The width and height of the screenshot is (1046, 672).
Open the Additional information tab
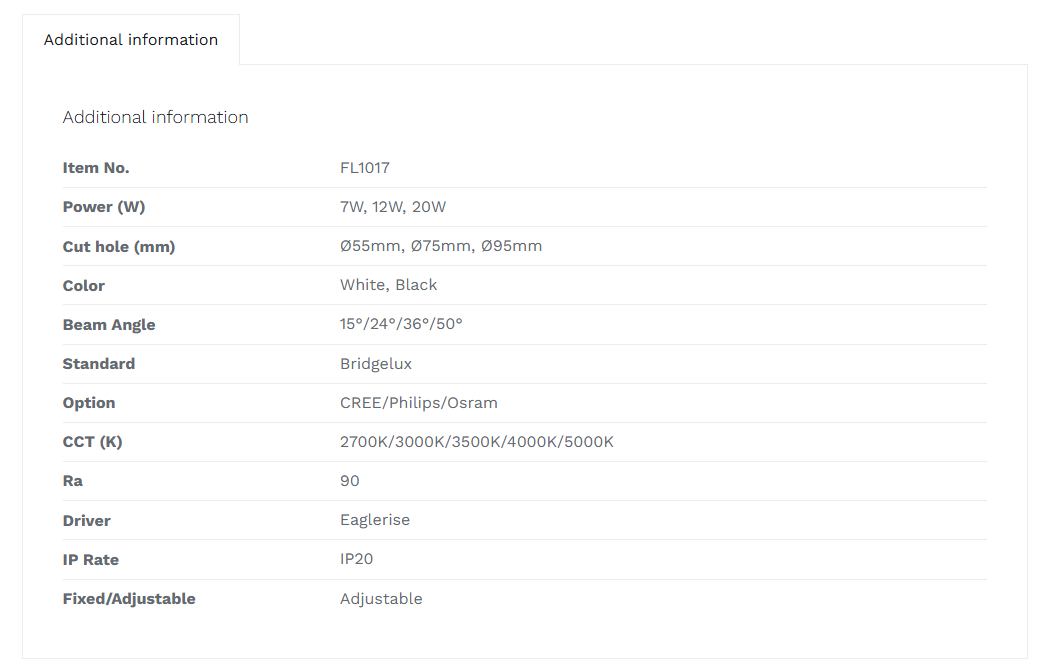pyautogui.click(x=131, y=39)
